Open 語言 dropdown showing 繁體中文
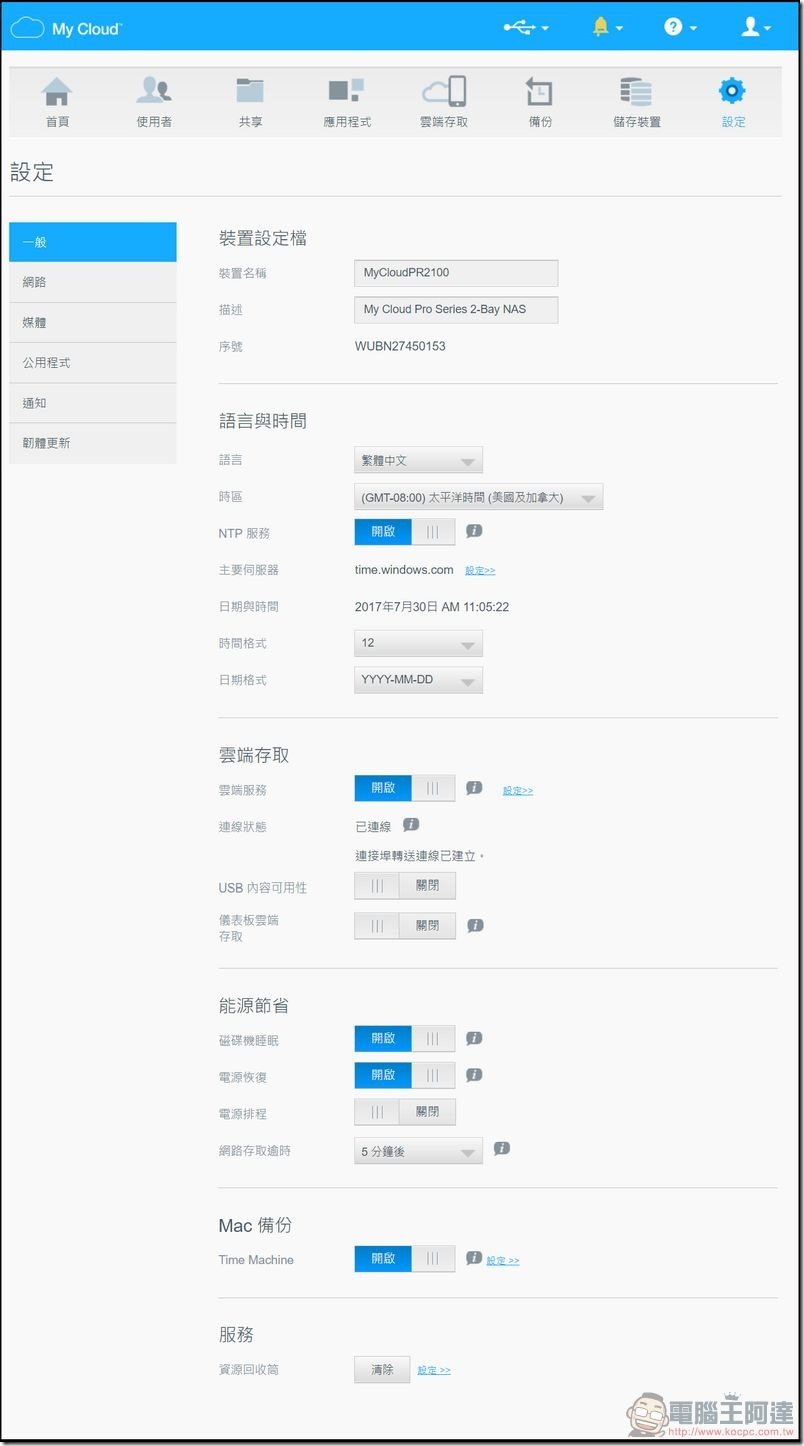 (419, 460)
